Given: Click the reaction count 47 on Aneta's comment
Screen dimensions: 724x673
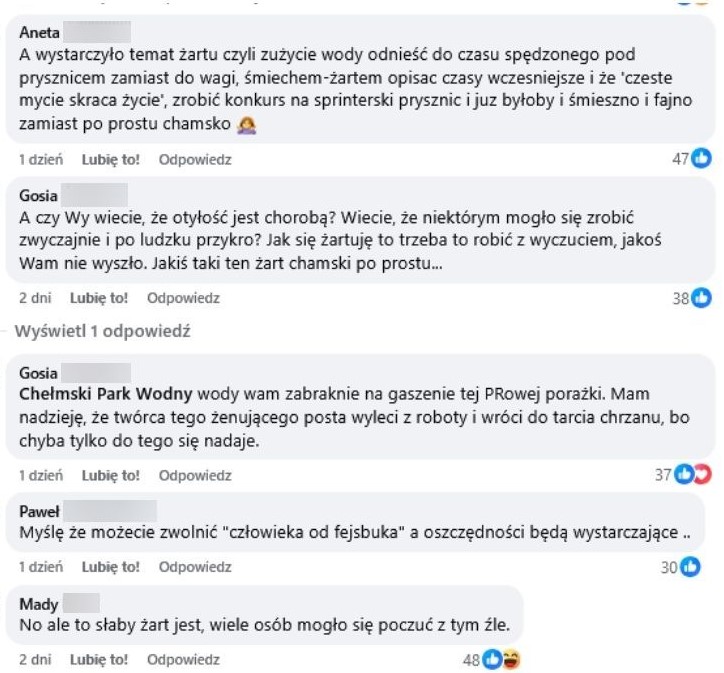Looking at the screenshot, I should click(x=681, y=158).
